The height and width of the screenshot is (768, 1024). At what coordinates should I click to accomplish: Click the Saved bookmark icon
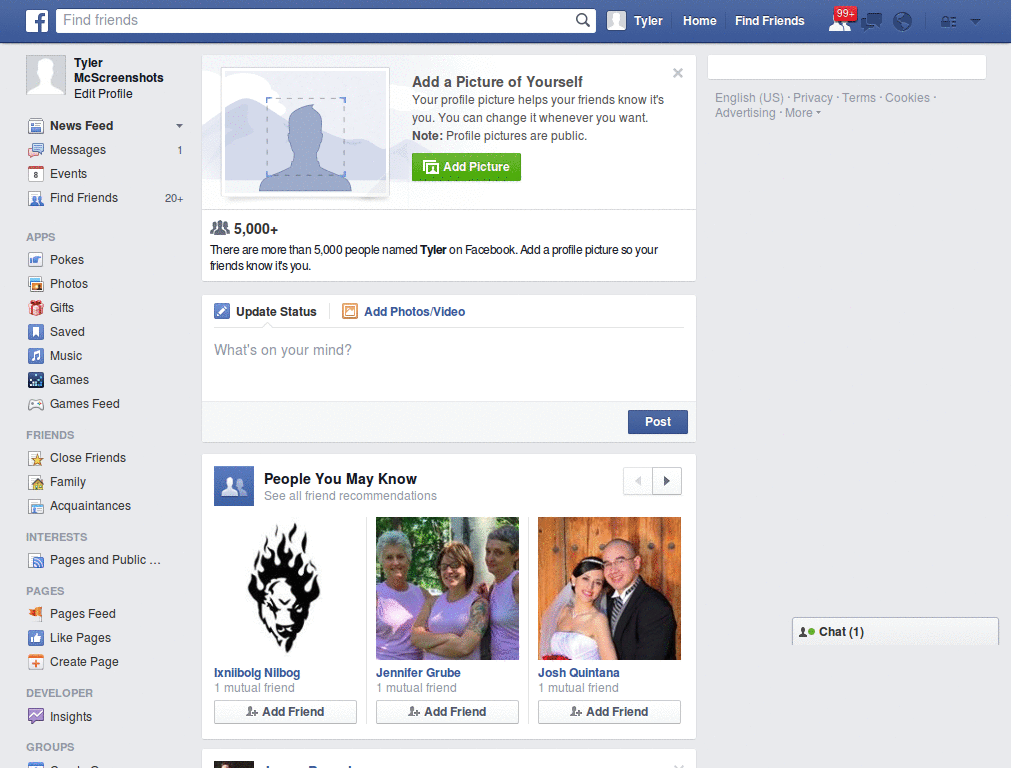click(x=36, y=332)
